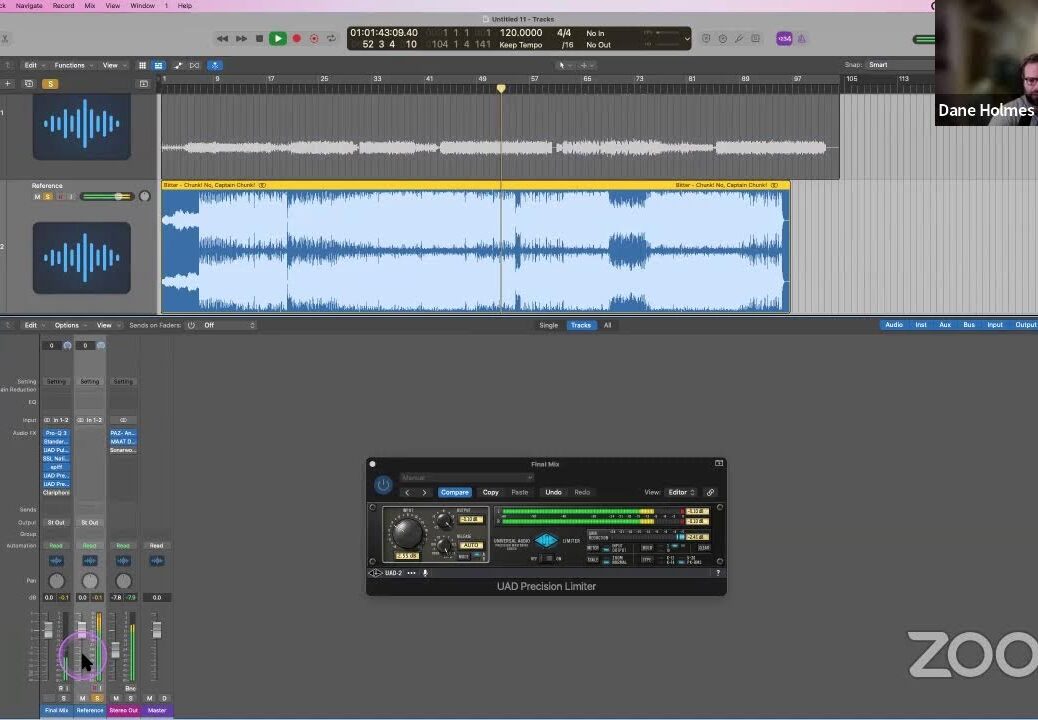Click the Capture Recording button
This screenshot has height=720, width=1038.
(x=314, y=39)
